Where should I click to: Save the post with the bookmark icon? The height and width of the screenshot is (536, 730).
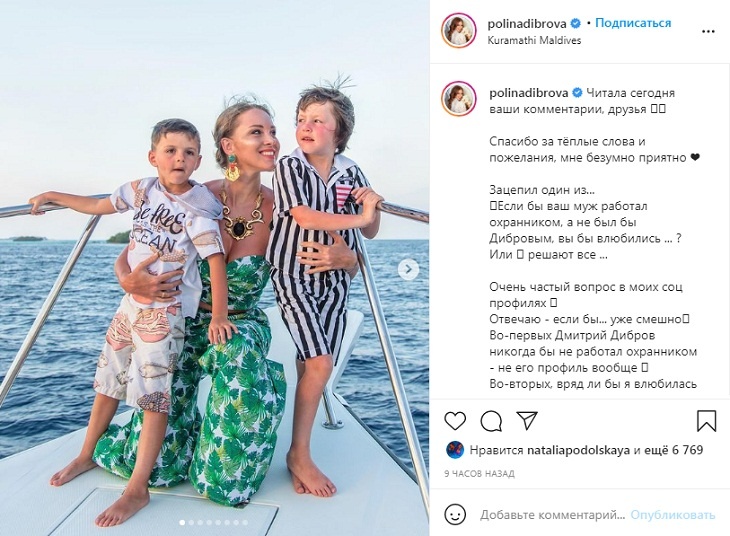706,421
